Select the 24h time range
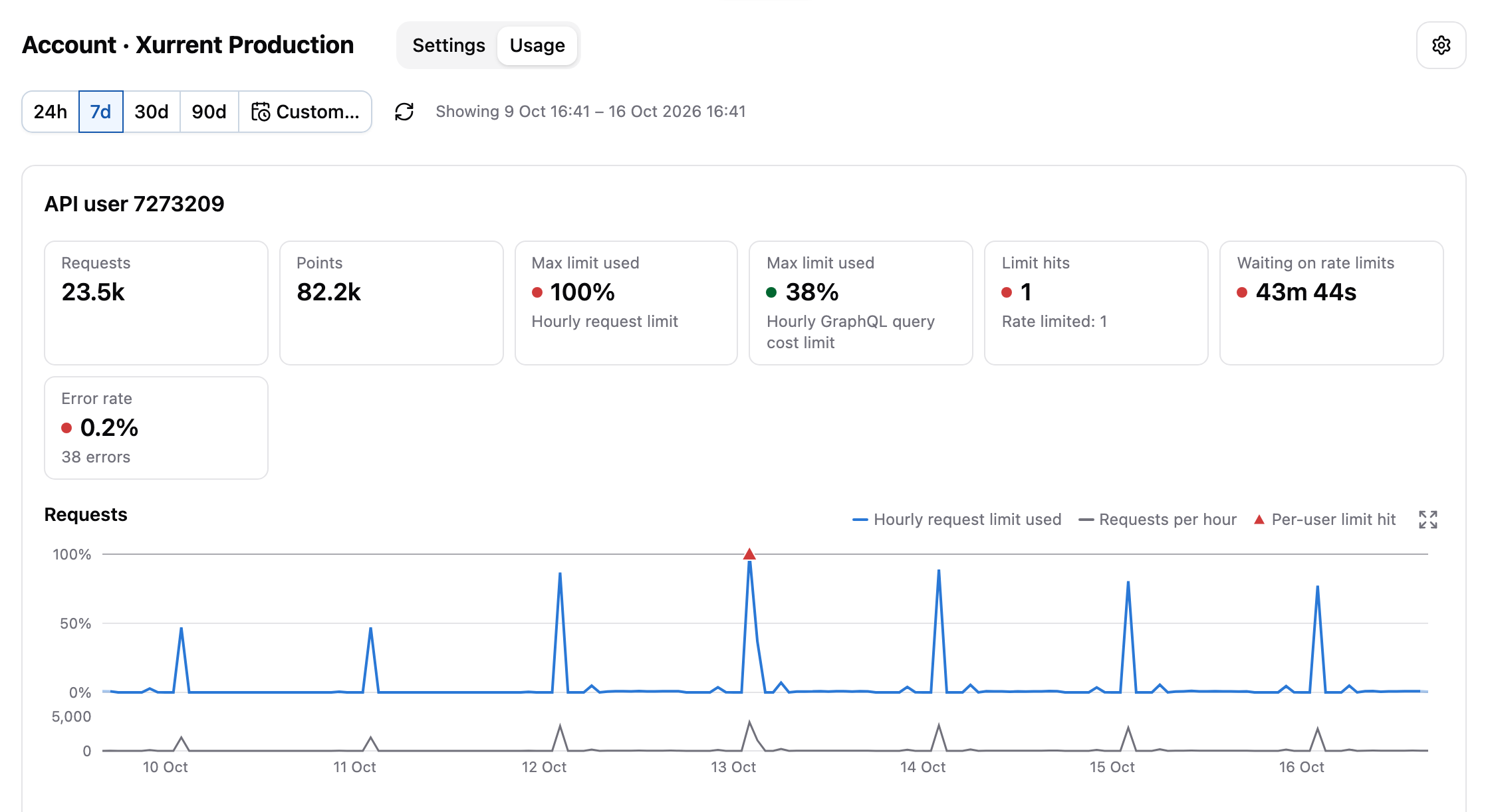1488x812 pixels. [x=51, y=112]
